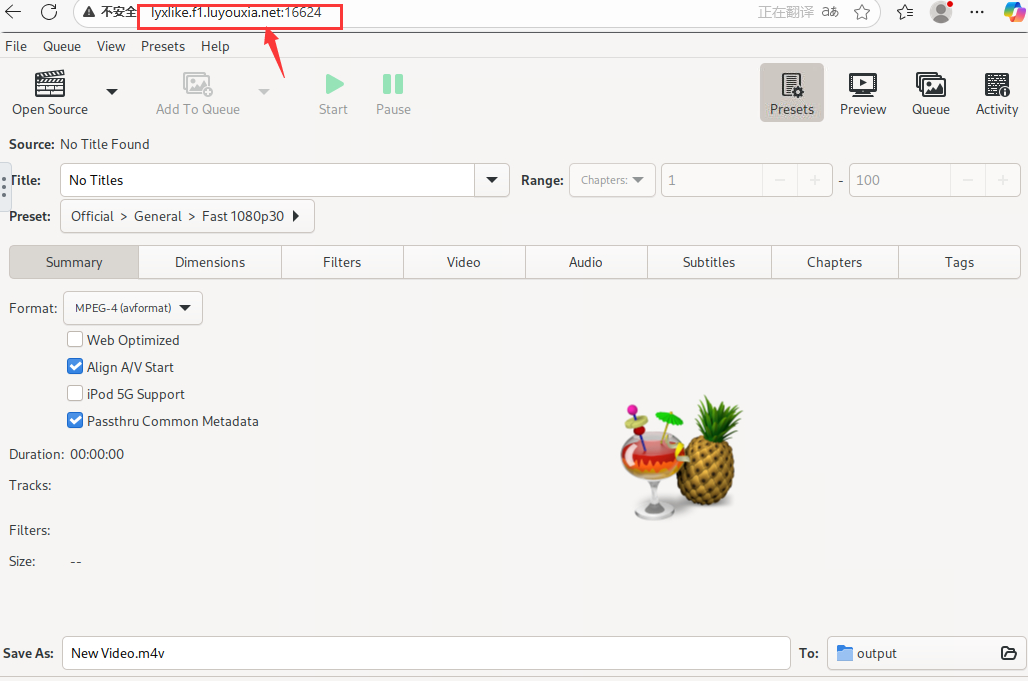Image resolution: width=1028 pixels, height=681 pixels.
Task: Open the Range Chapters dropdown
Action: pos(612,180)
